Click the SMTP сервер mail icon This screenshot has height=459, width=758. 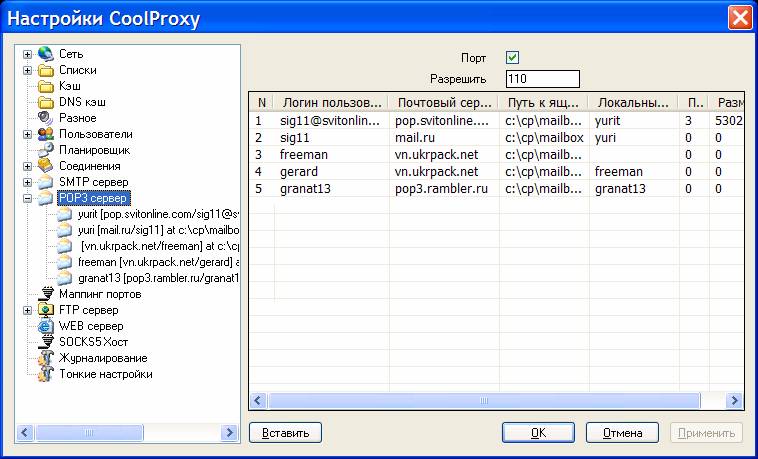46,182
